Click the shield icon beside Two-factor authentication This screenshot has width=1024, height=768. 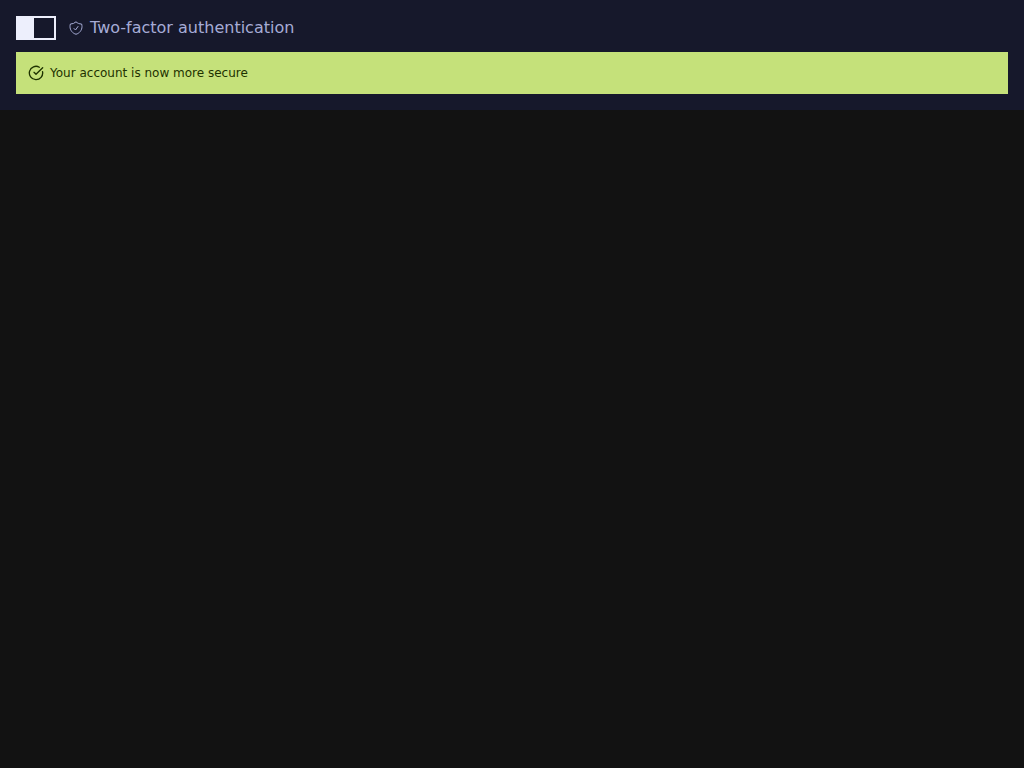[76, 28]
